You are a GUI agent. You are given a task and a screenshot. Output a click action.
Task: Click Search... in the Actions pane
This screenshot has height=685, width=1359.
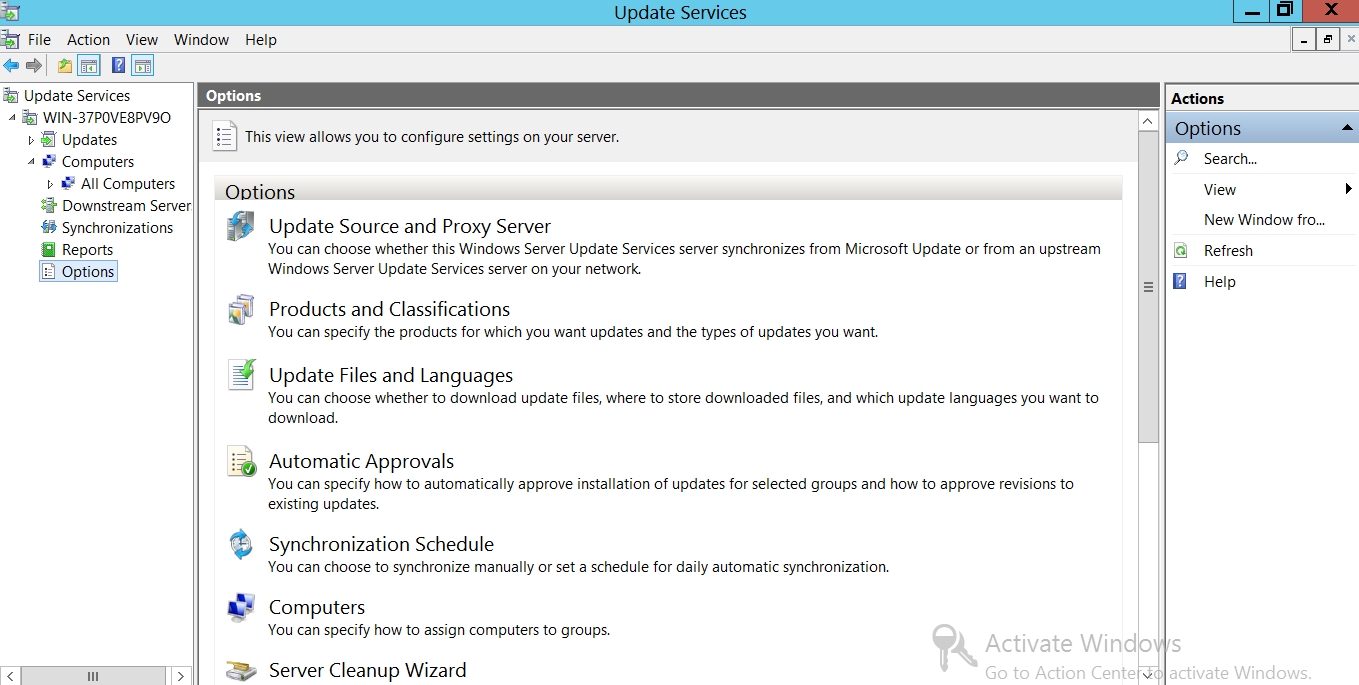click(x=1230, y=159)
